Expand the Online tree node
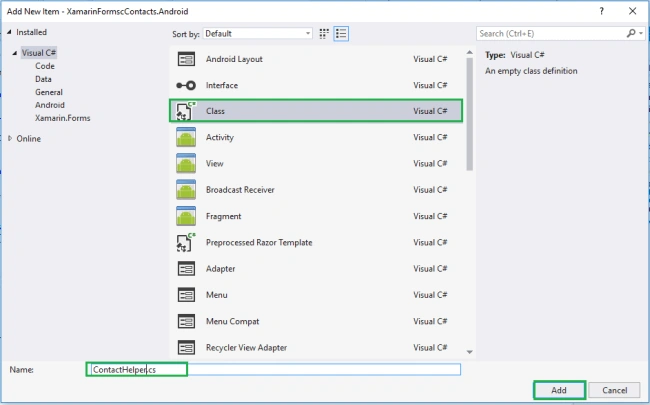 [x=10, y=138]
